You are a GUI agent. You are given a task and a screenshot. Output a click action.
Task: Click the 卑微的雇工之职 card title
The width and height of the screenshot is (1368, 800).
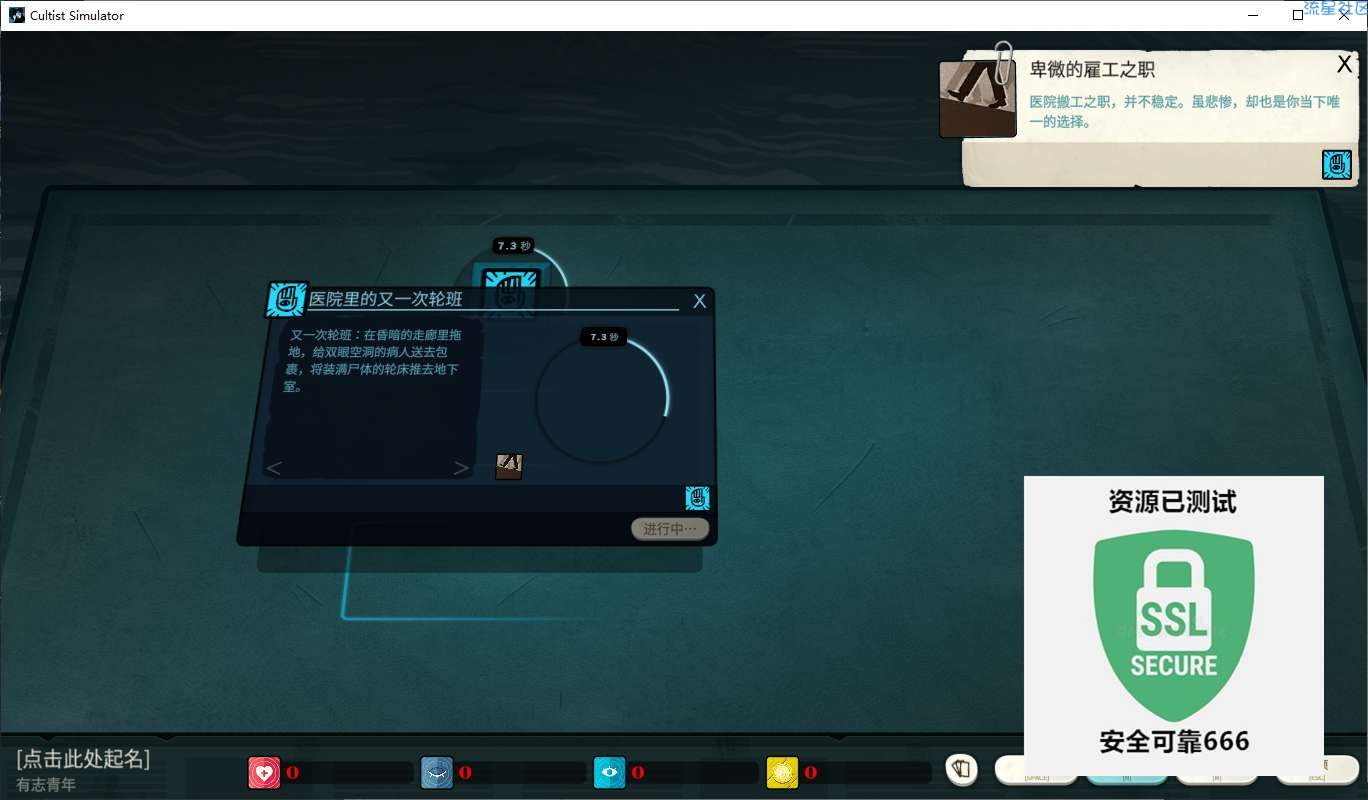click(x=1093, y=70)
